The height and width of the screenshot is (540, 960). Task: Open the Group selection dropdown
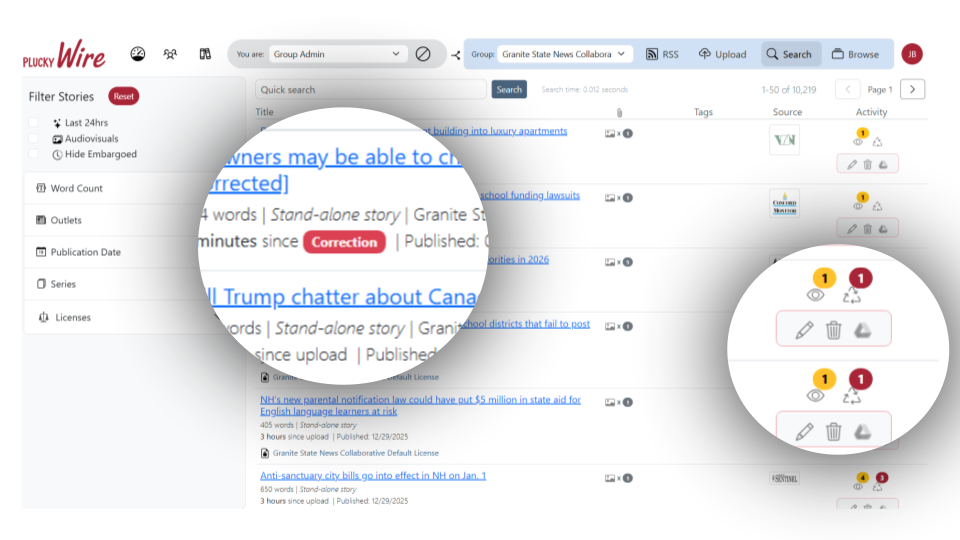565,54
